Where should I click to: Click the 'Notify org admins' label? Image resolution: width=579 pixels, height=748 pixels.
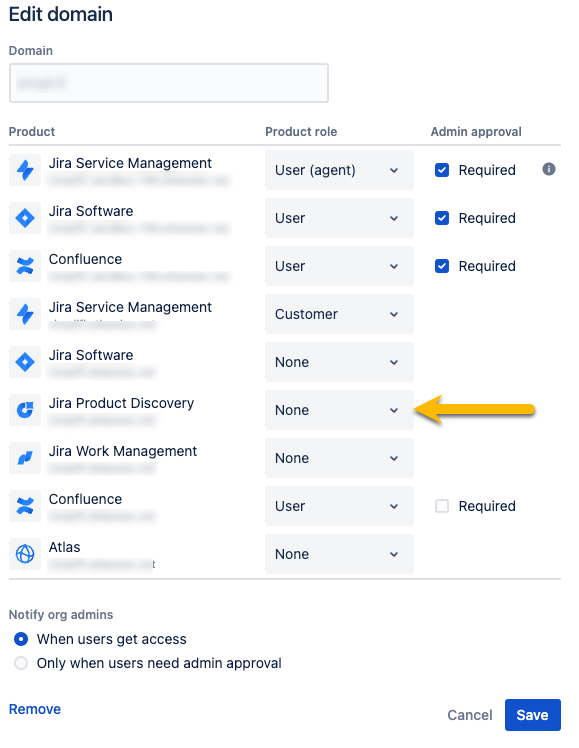coord(61,614)
